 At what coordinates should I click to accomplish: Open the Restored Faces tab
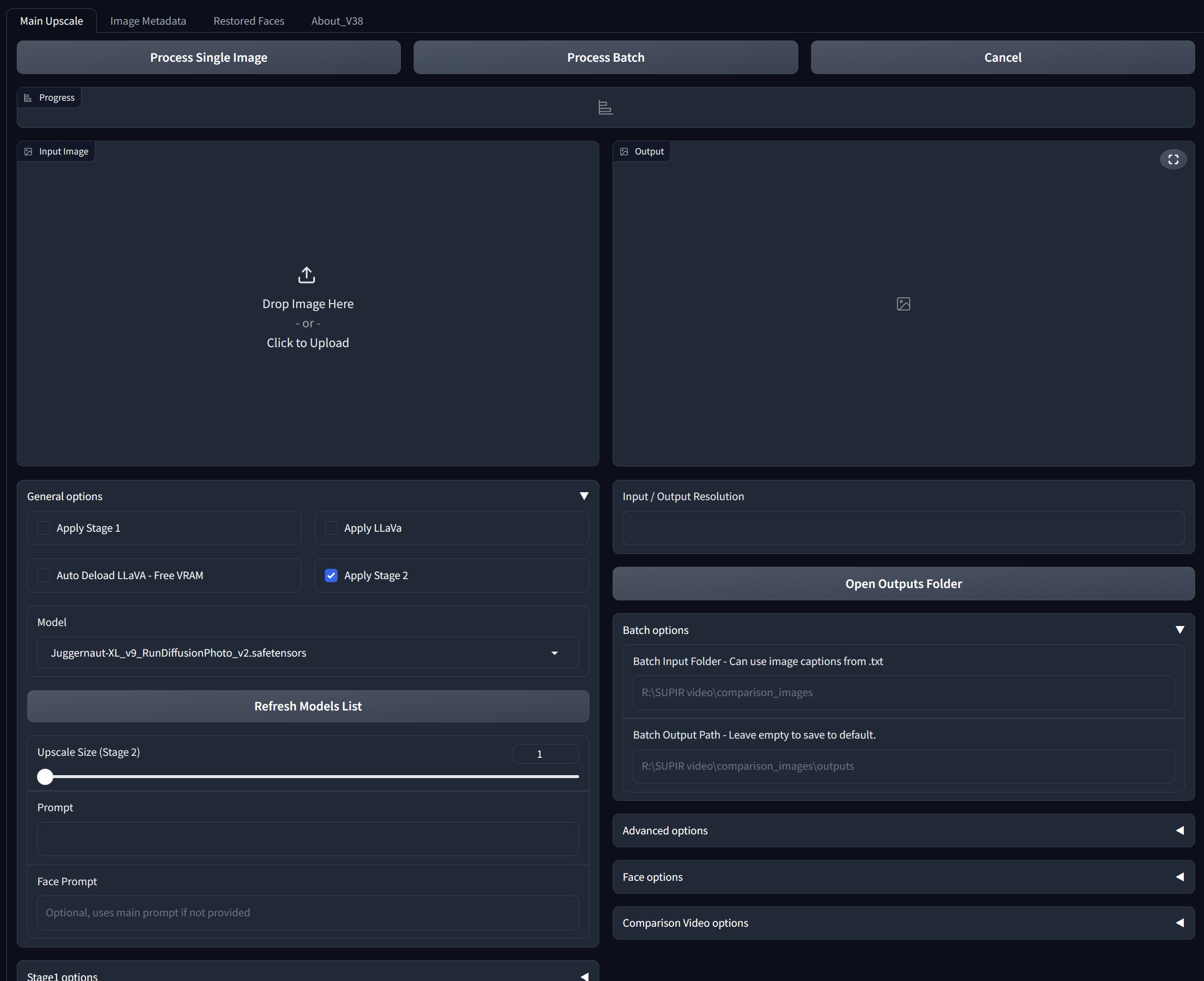[x=249, y=21]
